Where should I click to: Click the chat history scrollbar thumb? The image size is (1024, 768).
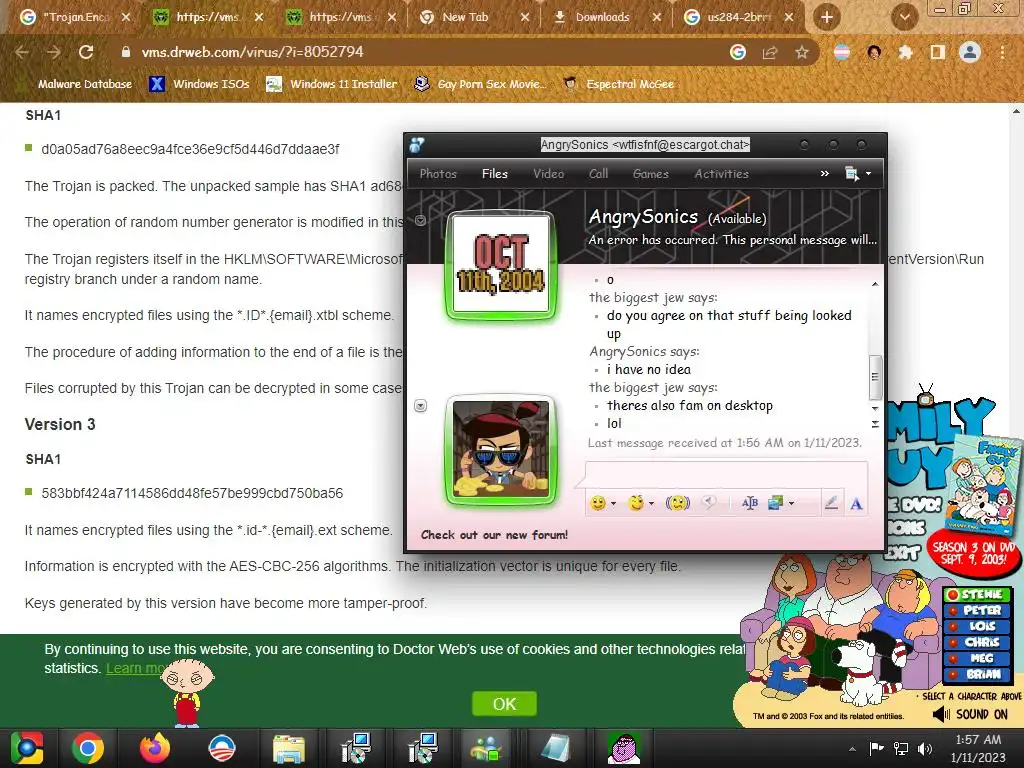(875, 377)
